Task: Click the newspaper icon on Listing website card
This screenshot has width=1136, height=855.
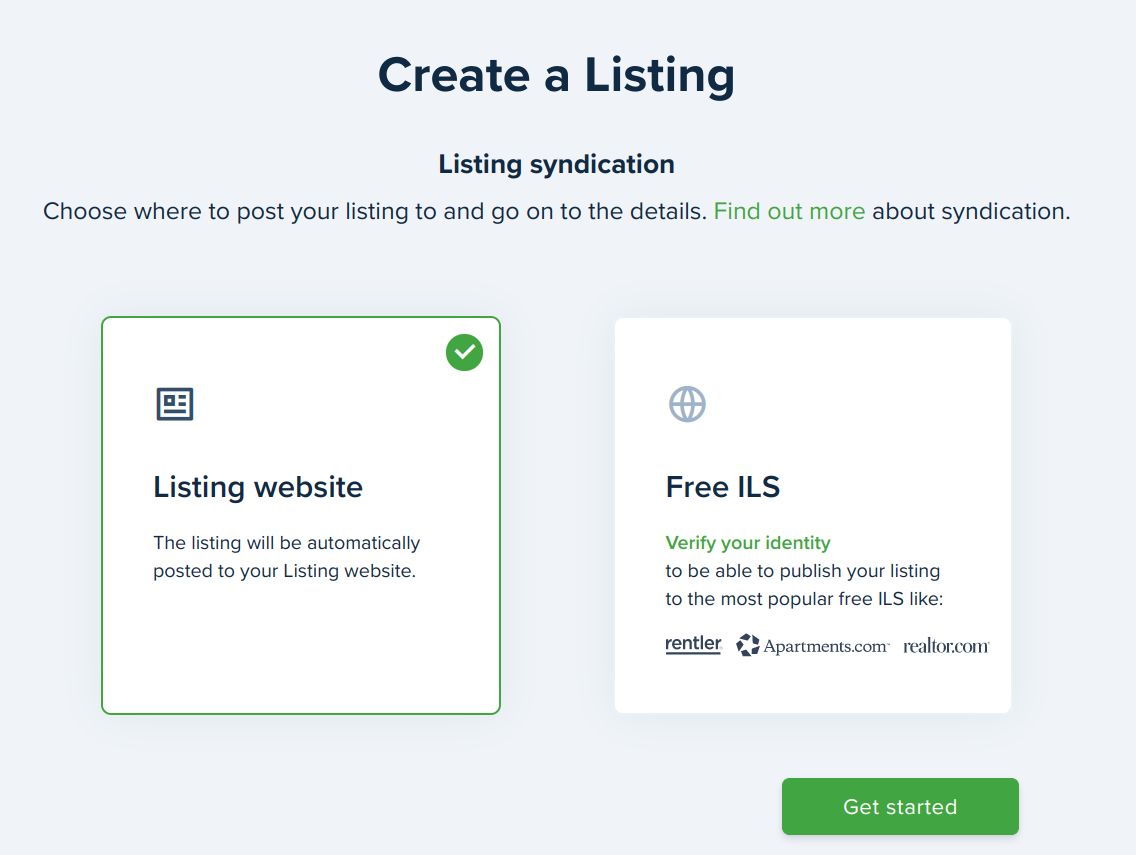Action: point(175,404)
